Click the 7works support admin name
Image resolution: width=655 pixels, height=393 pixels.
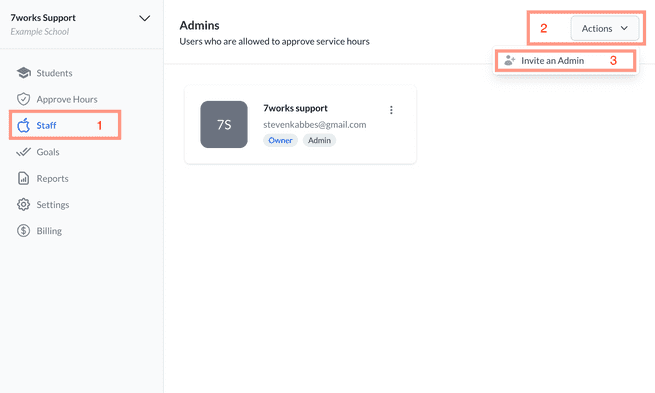[x=295, y=108]
